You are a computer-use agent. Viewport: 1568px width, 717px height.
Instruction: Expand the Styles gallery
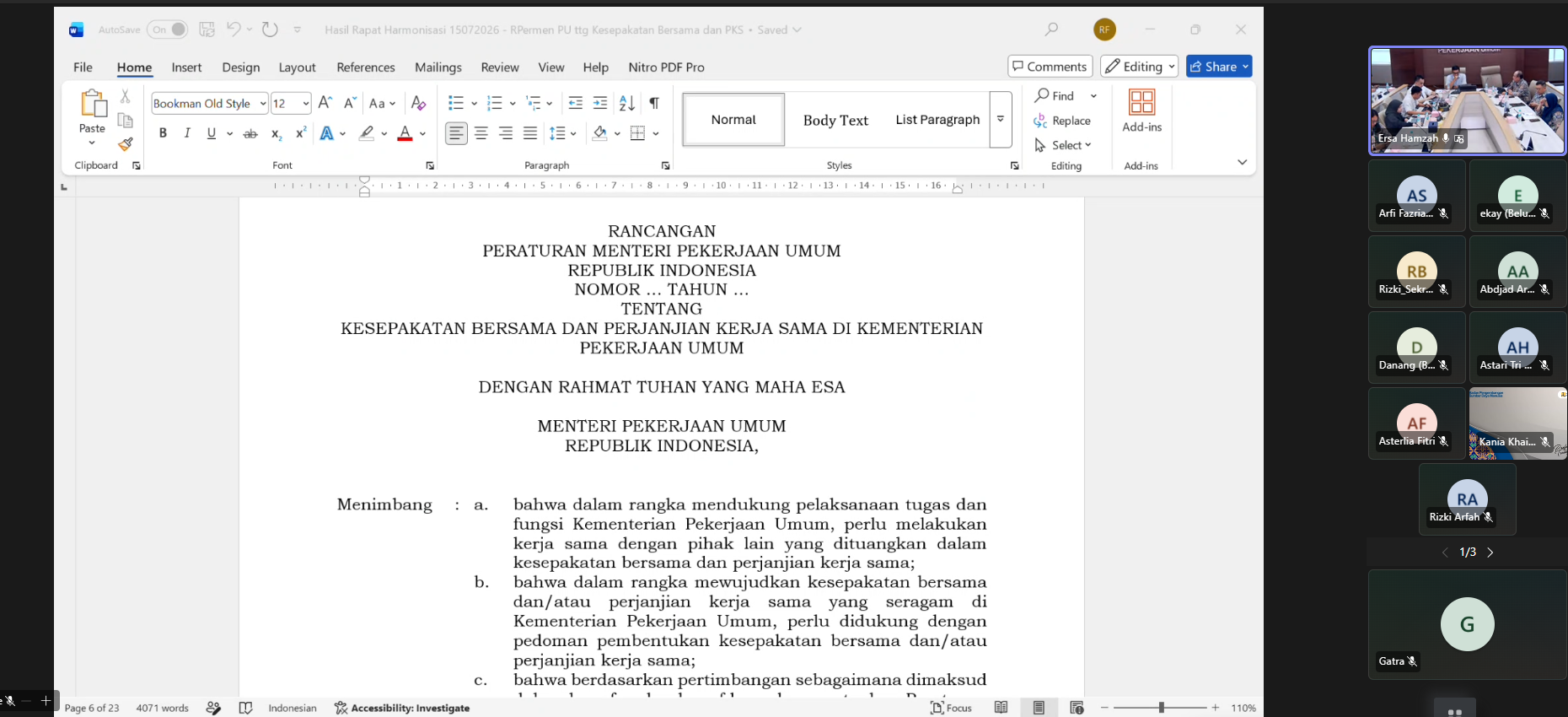point(1001,119)
